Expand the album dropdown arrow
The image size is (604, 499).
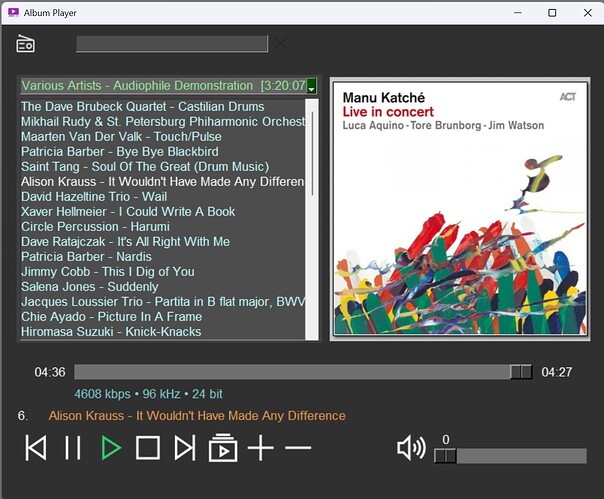click(x=311, y=86)
